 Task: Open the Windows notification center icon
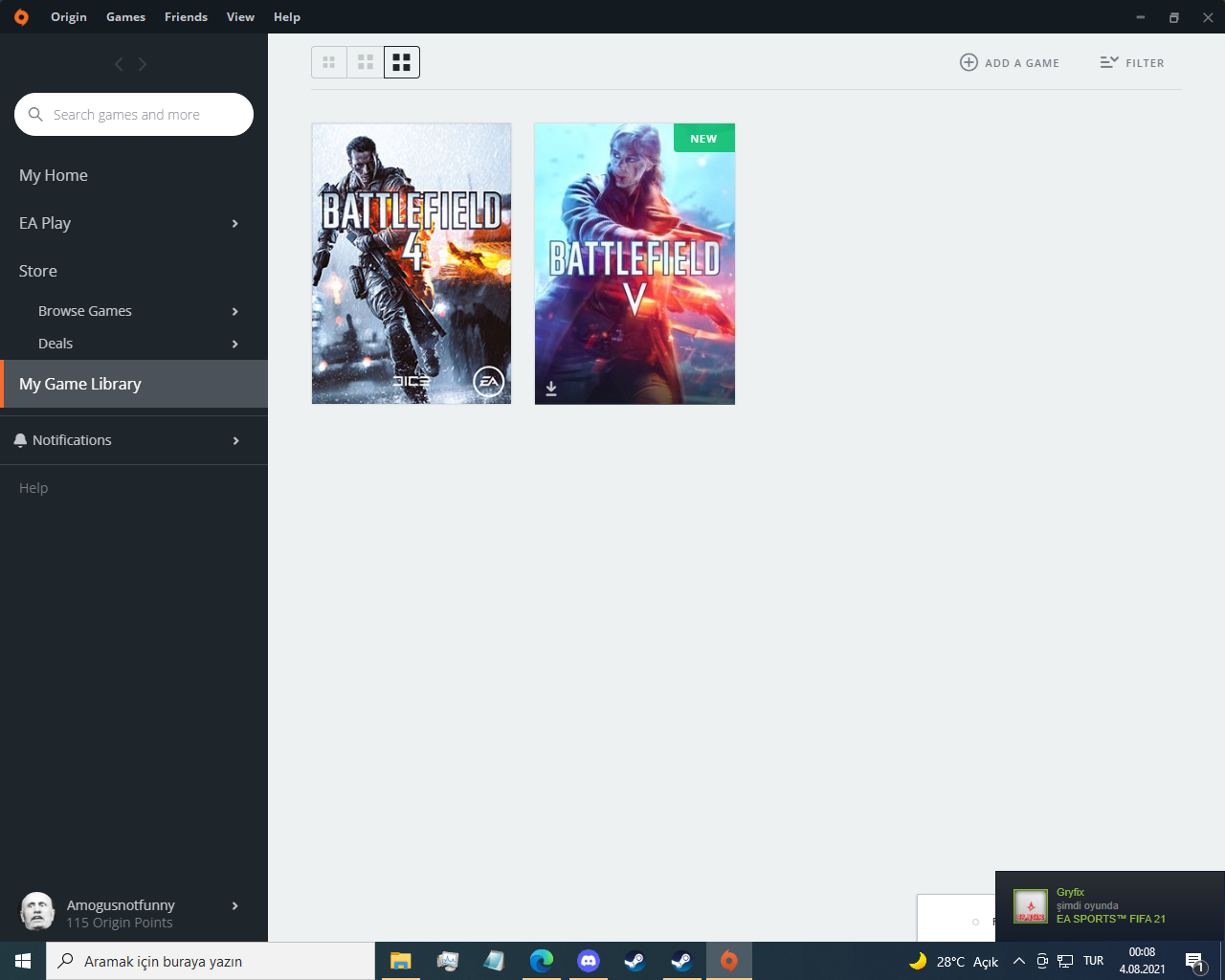(1195, 962)
